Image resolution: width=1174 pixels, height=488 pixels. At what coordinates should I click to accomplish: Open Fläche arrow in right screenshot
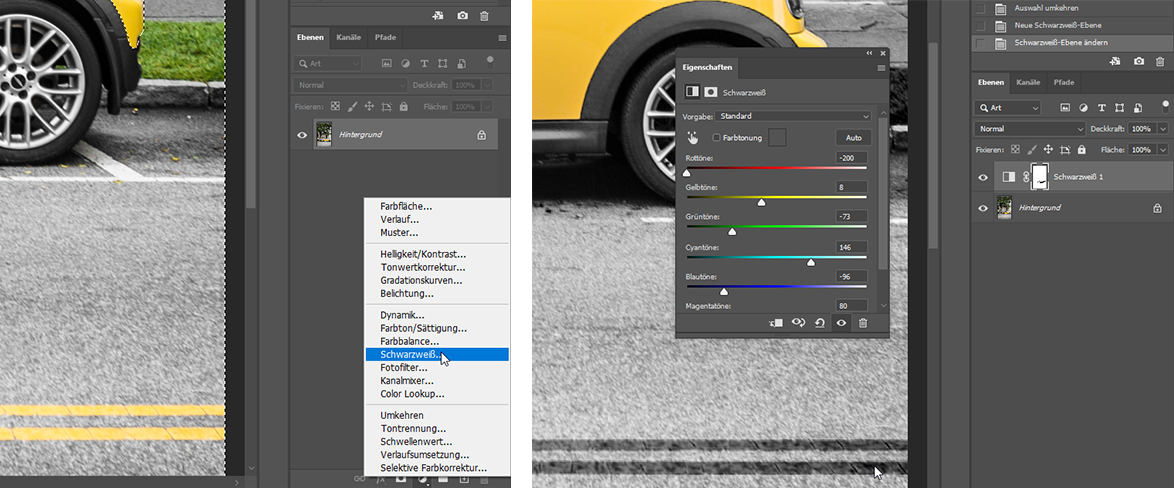pyautogui.click(x=1162, y=150)
